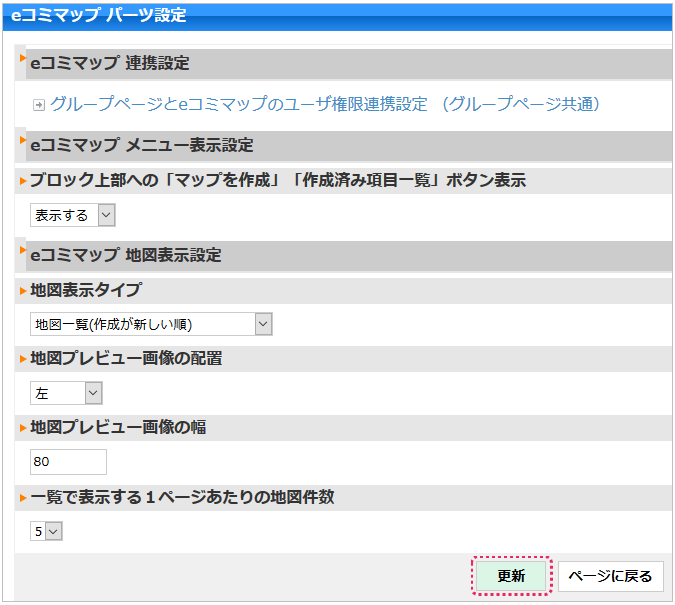This screenshot has width=675, height=605.
Task: Click the eコミマップ メニュー表示設定 section header text
Action: tap(142, 145)
